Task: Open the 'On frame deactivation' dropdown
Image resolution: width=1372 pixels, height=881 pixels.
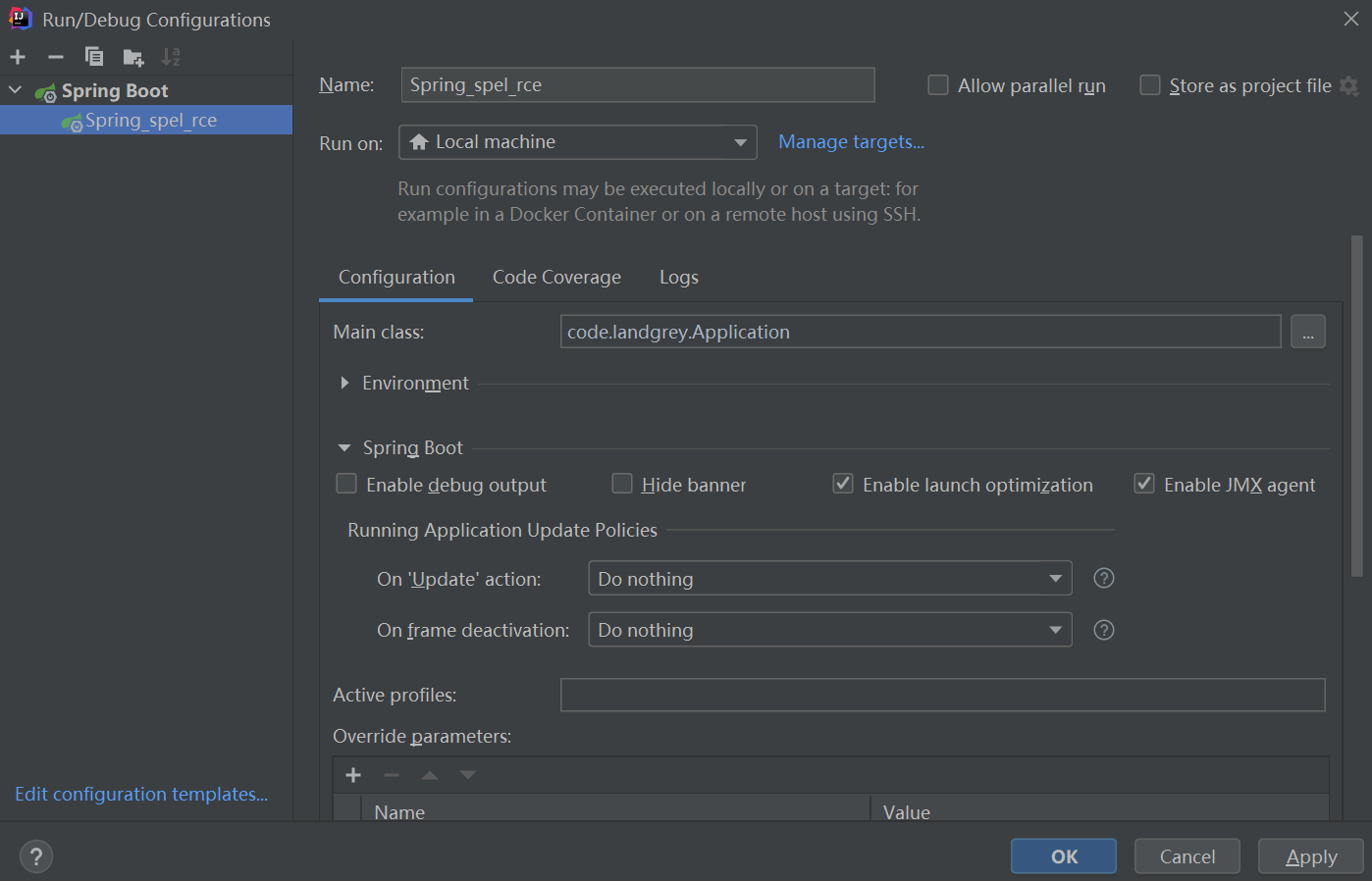Action: click(1056, 629)
